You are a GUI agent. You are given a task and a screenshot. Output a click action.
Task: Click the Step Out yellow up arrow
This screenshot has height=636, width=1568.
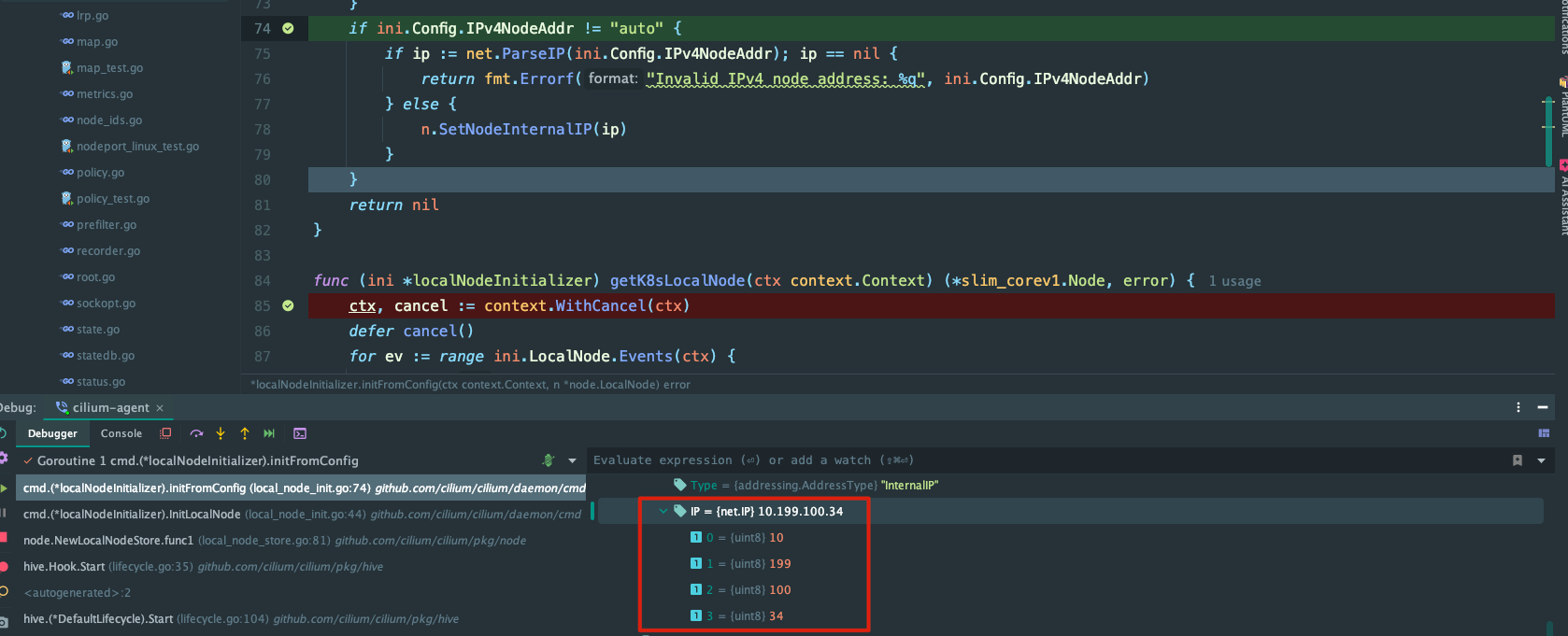pyautogui.click(x=245, y=433)
